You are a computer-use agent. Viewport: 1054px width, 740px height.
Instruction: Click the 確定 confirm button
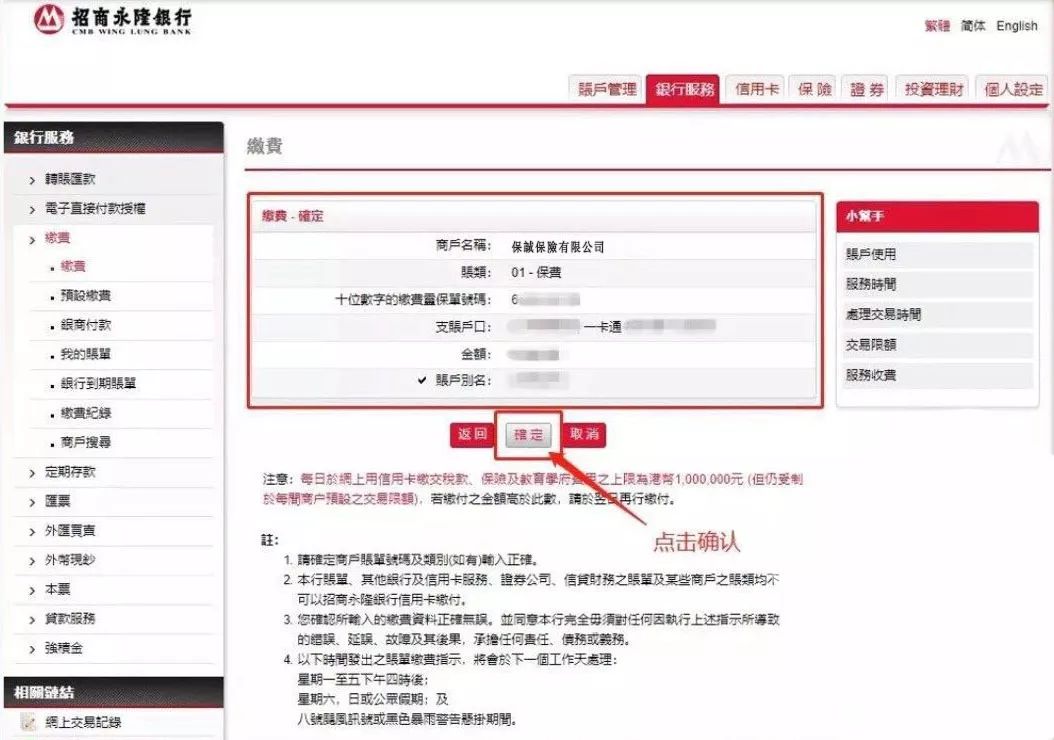coord(528,435)
